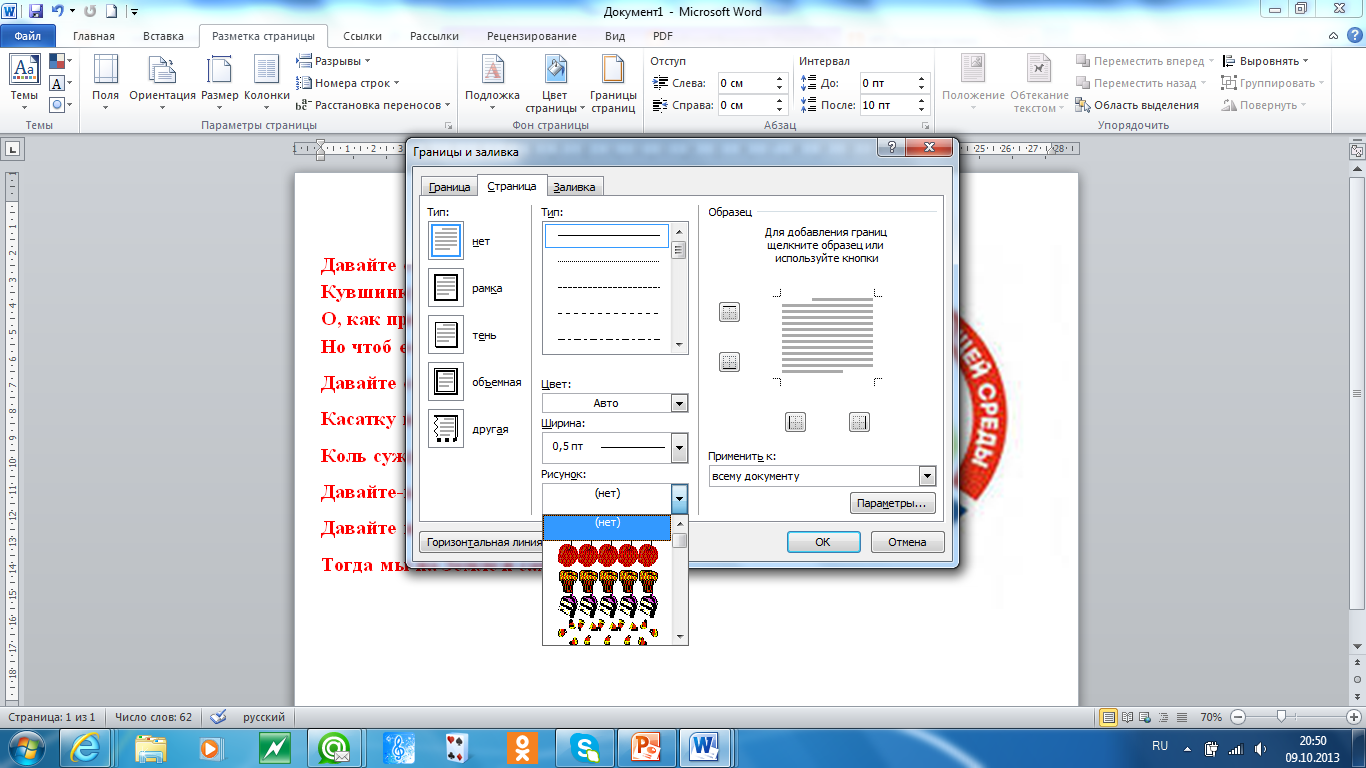Expand Расстановка переносов hyphenation dropdown
1366x768 pixels.
coord(374,105)
